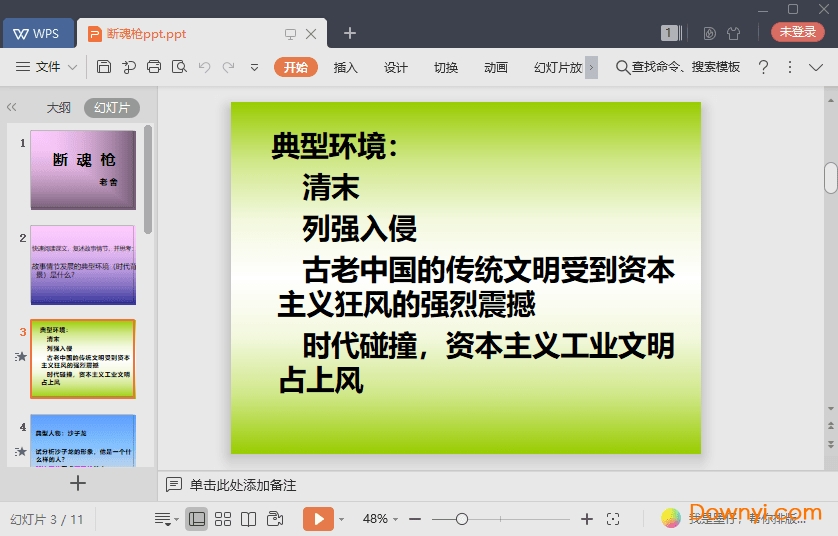
Task: Click the 未登录 login button
Action: pos(797,32)
